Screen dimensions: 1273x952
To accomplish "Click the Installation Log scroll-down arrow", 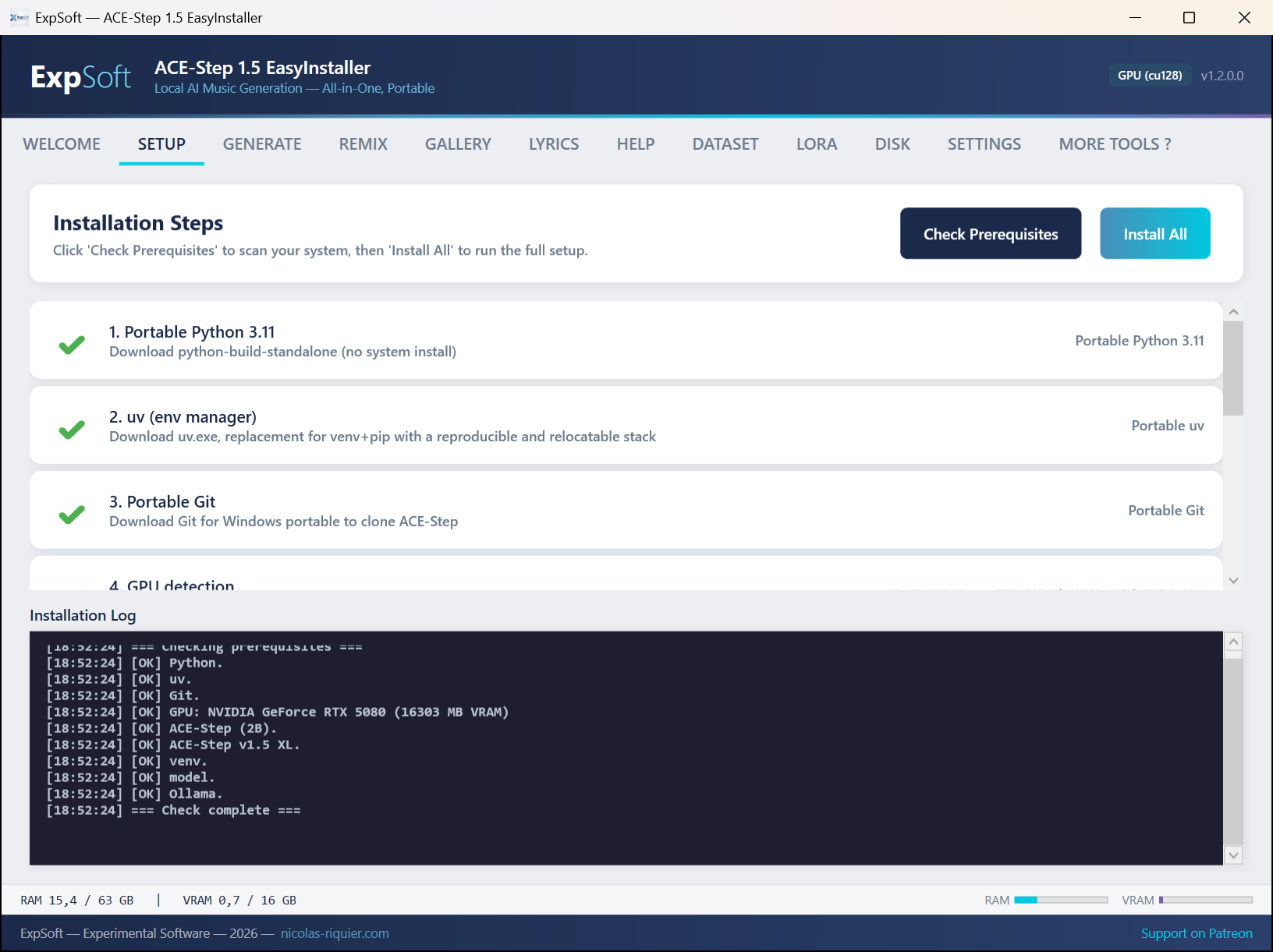I will [1233, 855].
